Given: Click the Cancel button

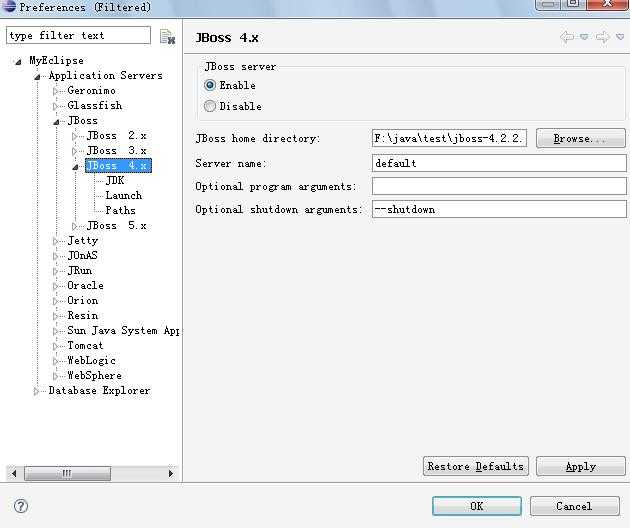Looking at the screenshot, I should click(x=575, y=506).
